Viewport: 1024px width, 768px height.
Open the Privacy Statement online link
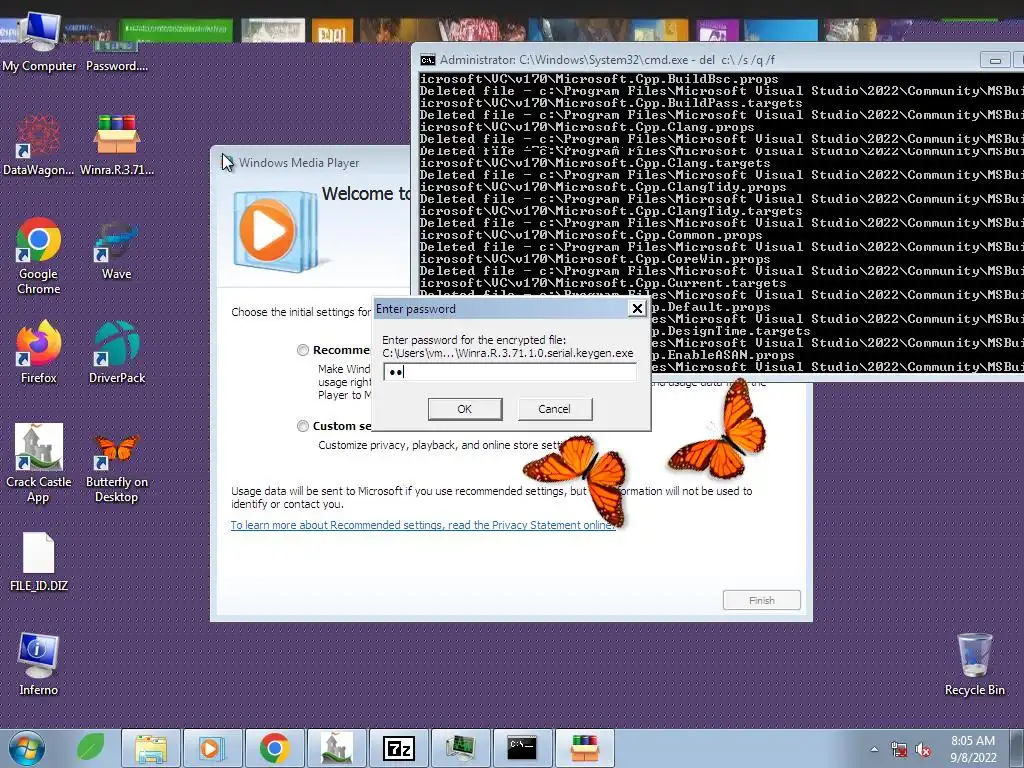[423, 525]
